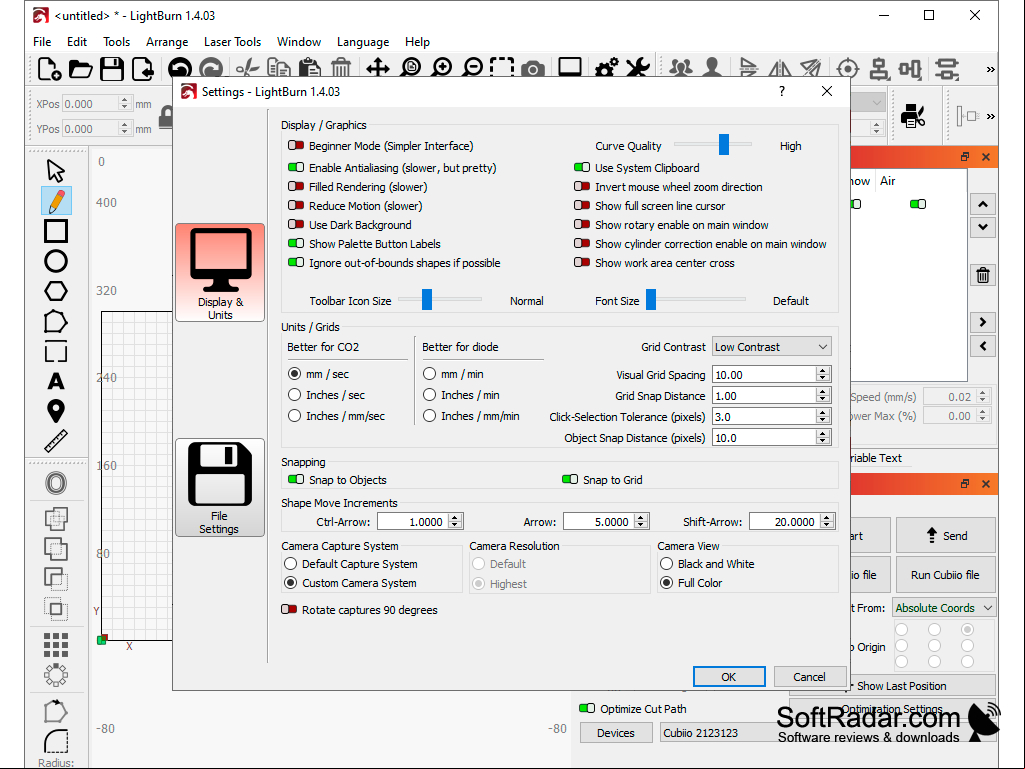This screenshot has height=769, width=1025.
Task: Select the Position Laser pin tool
Action: click(x=56, y=411)
